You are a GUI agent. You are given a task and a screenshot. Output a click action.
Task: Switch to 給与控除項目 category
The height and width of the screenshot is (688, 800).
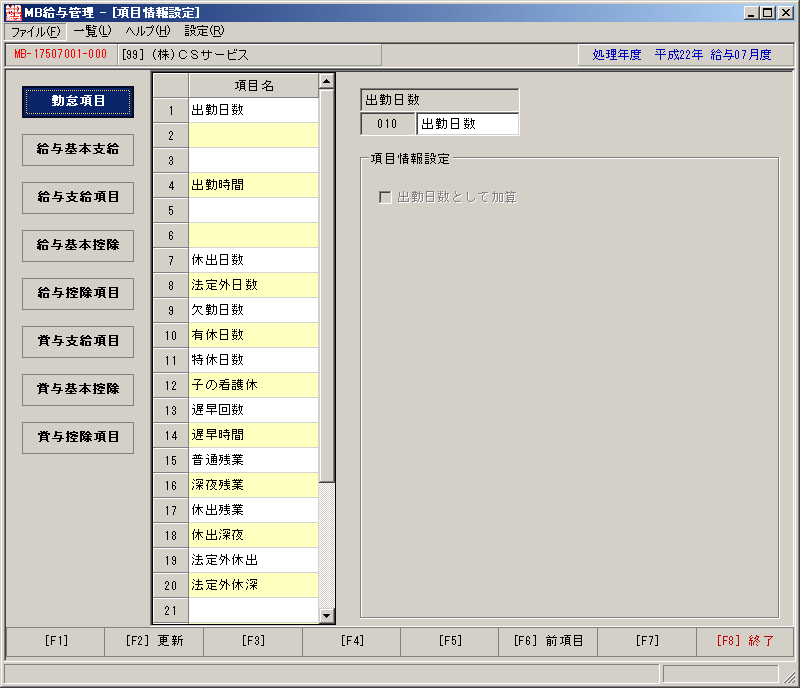pos(78,293)
